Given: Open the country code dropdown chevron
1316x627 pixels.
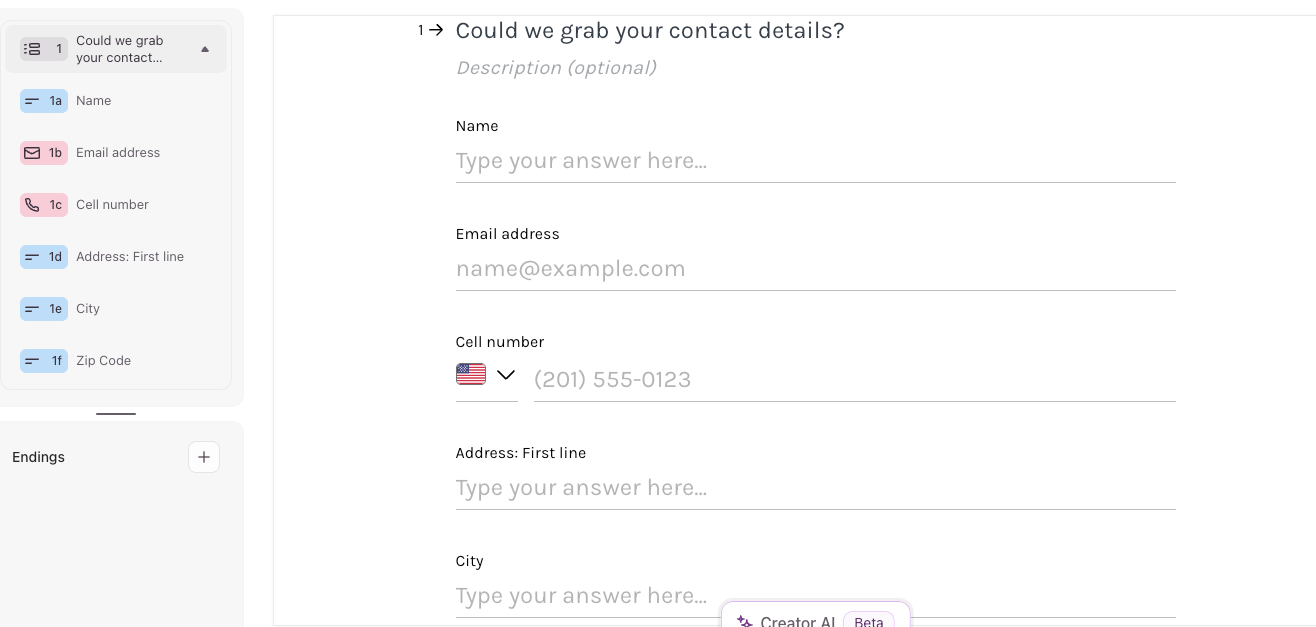Looking at the screenshot, I should [506, 375].
